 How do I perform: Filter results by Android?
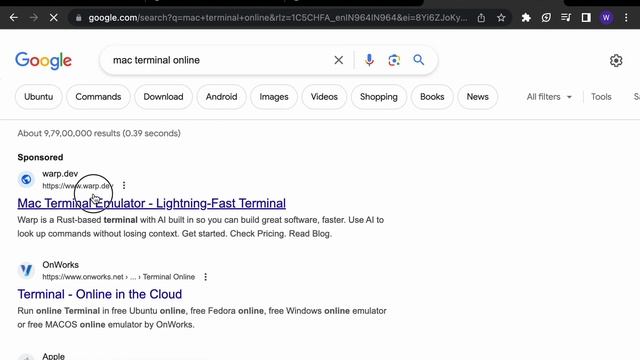click(221, 97)
